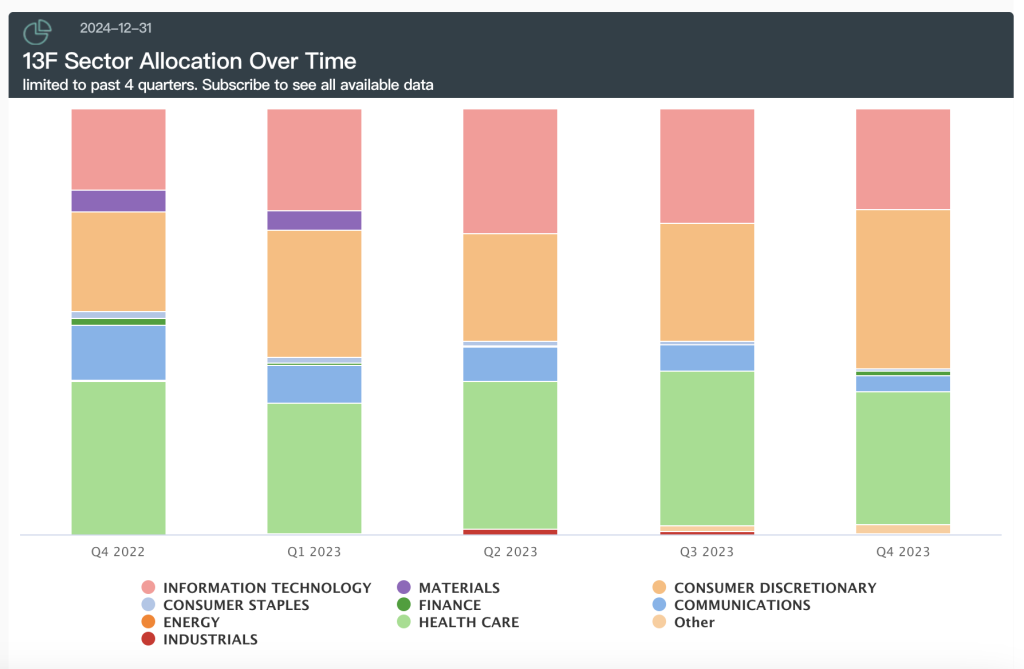Viewport: 1024px width, 669px height.
Task: Click the pie chart icon in header
Action: tap(37, 33)
